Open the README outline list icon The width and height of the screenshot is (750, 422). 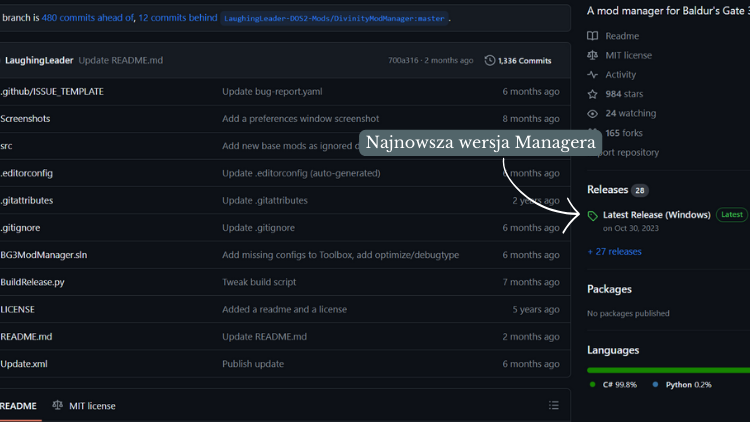pos(553,405)
